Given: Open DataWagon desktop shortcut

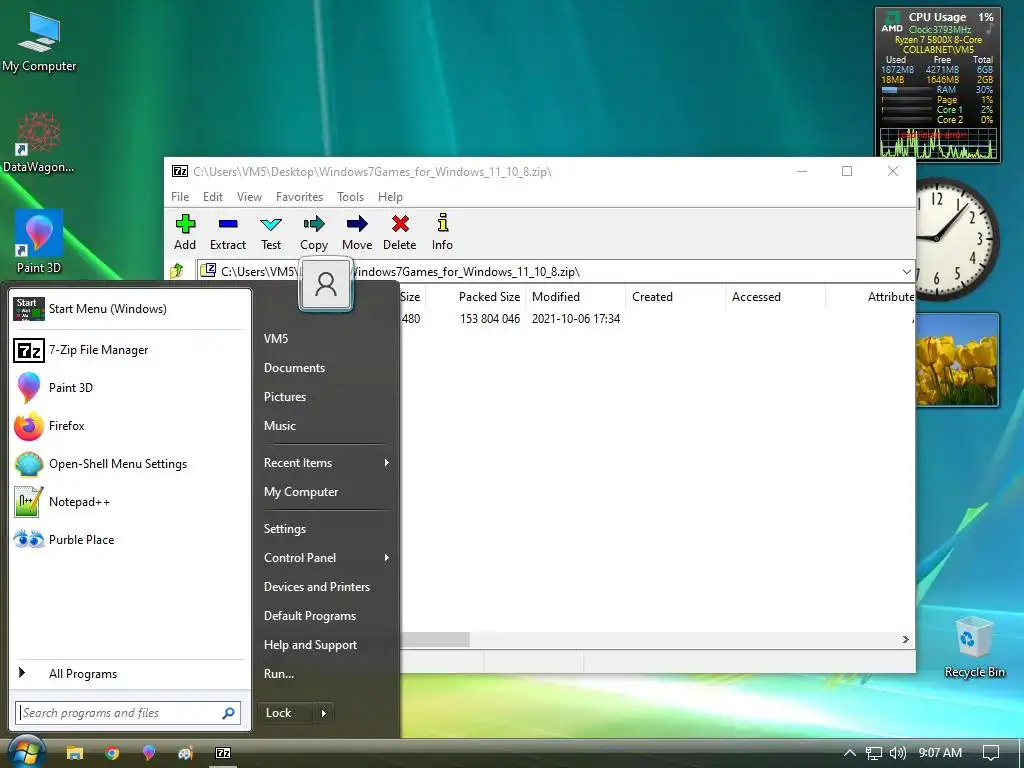Looking at the screenshot, I should pos(39,142).
